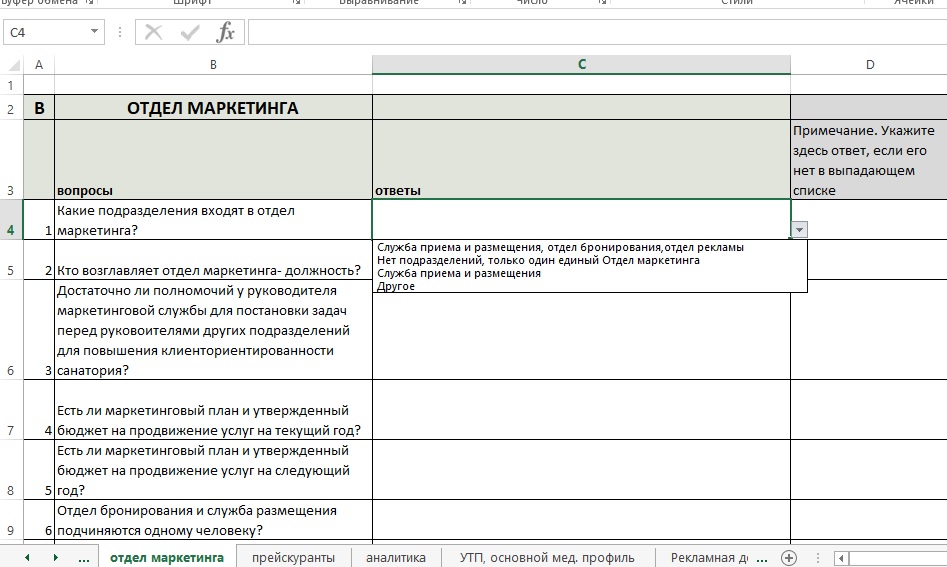
Task: Select row 1 header
Action: pos(11,85)
